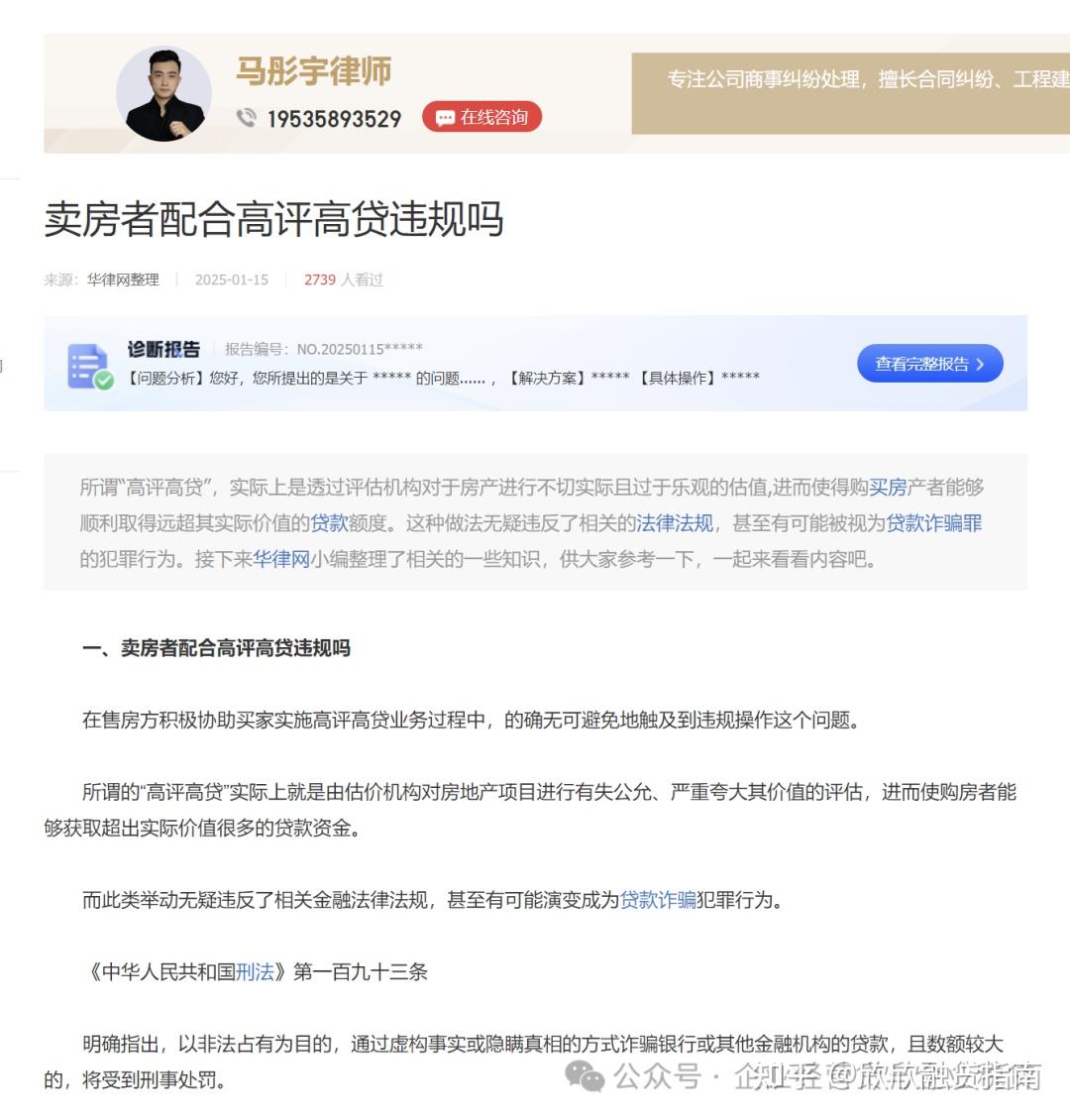Click the WeChat logo watermark icon

[x=585, y=1076]
